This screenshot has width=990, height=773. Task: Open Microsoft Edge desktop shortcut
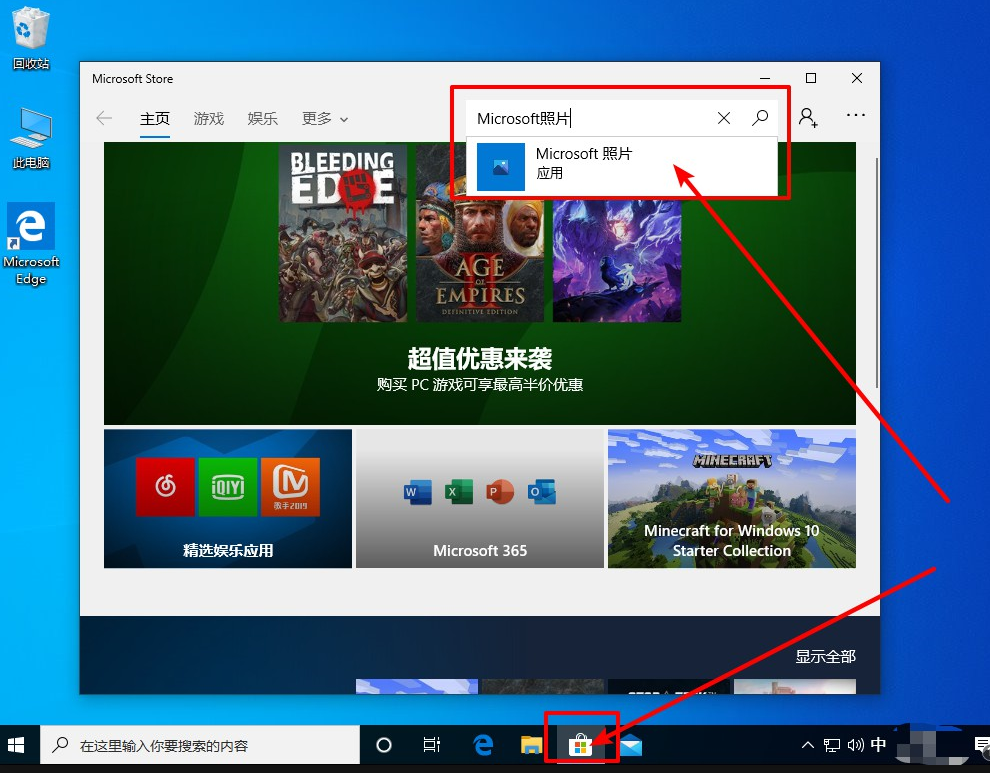(x=30, y=244)
